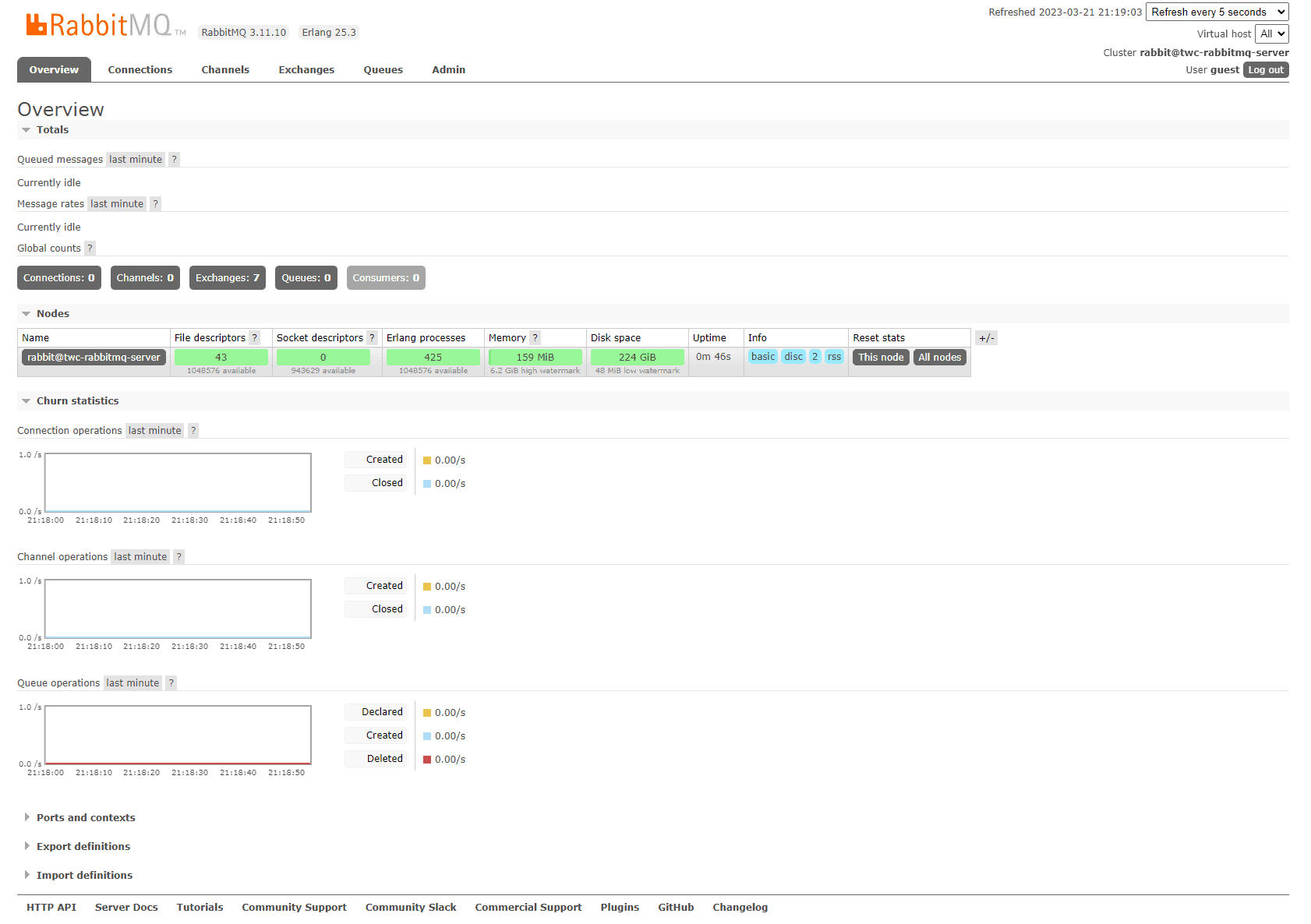Change Connection operations last minute range

154,430
